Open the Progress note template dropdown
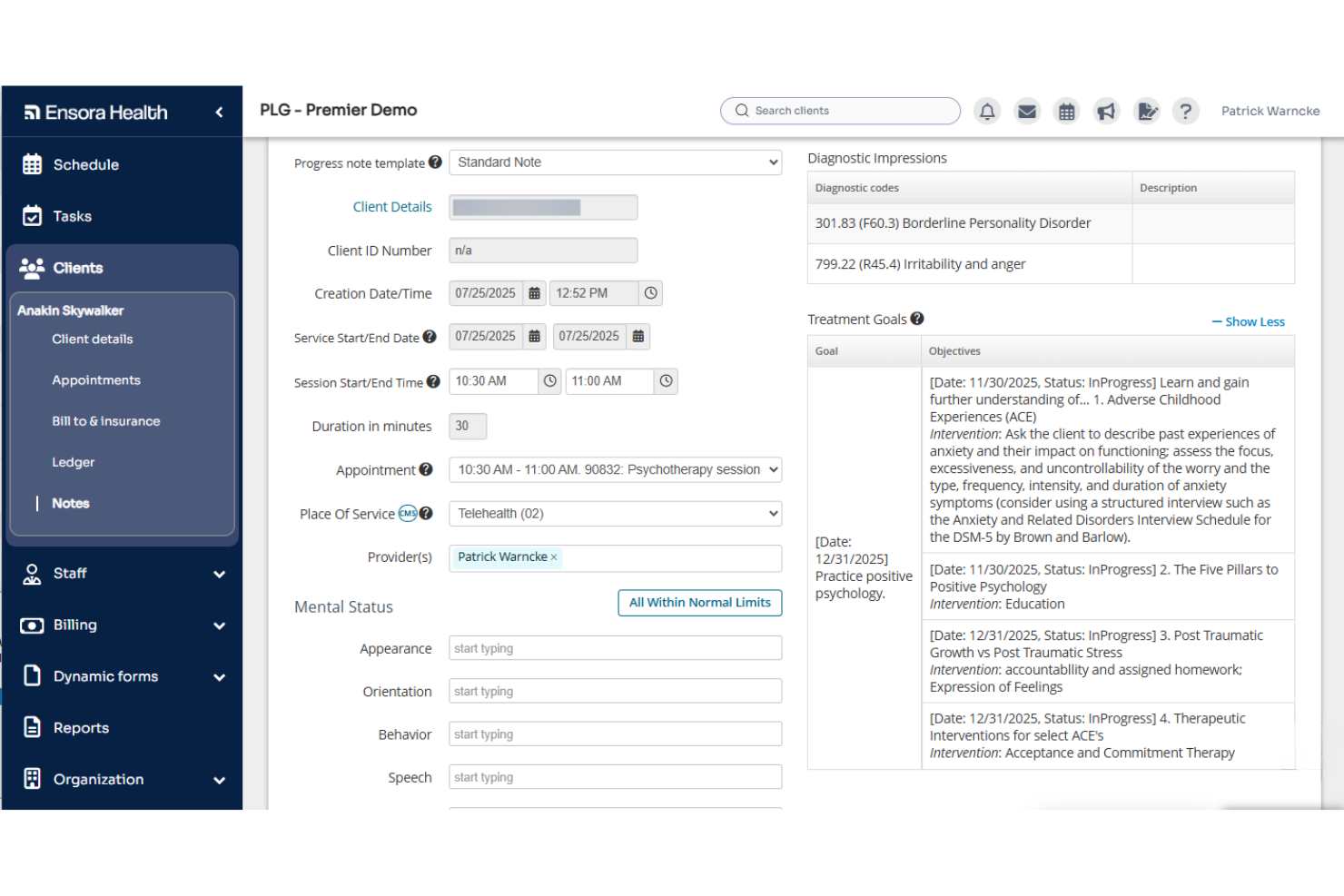Image resolution: width=1344 pixels, height=896 pixels. click(x=616, y=162)
